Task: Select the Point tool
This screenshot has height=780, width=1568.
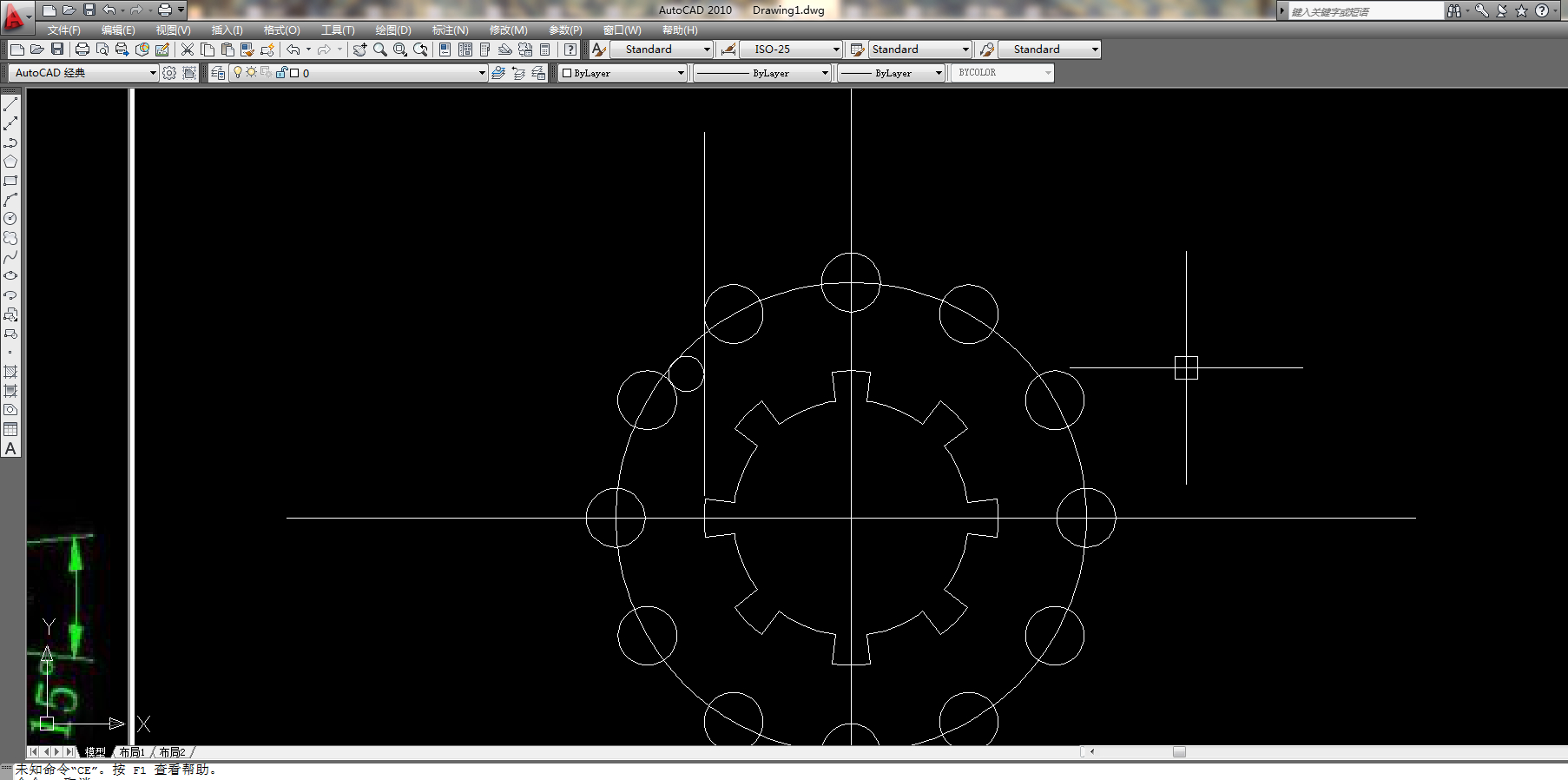Action: click(x=10, y=353)
